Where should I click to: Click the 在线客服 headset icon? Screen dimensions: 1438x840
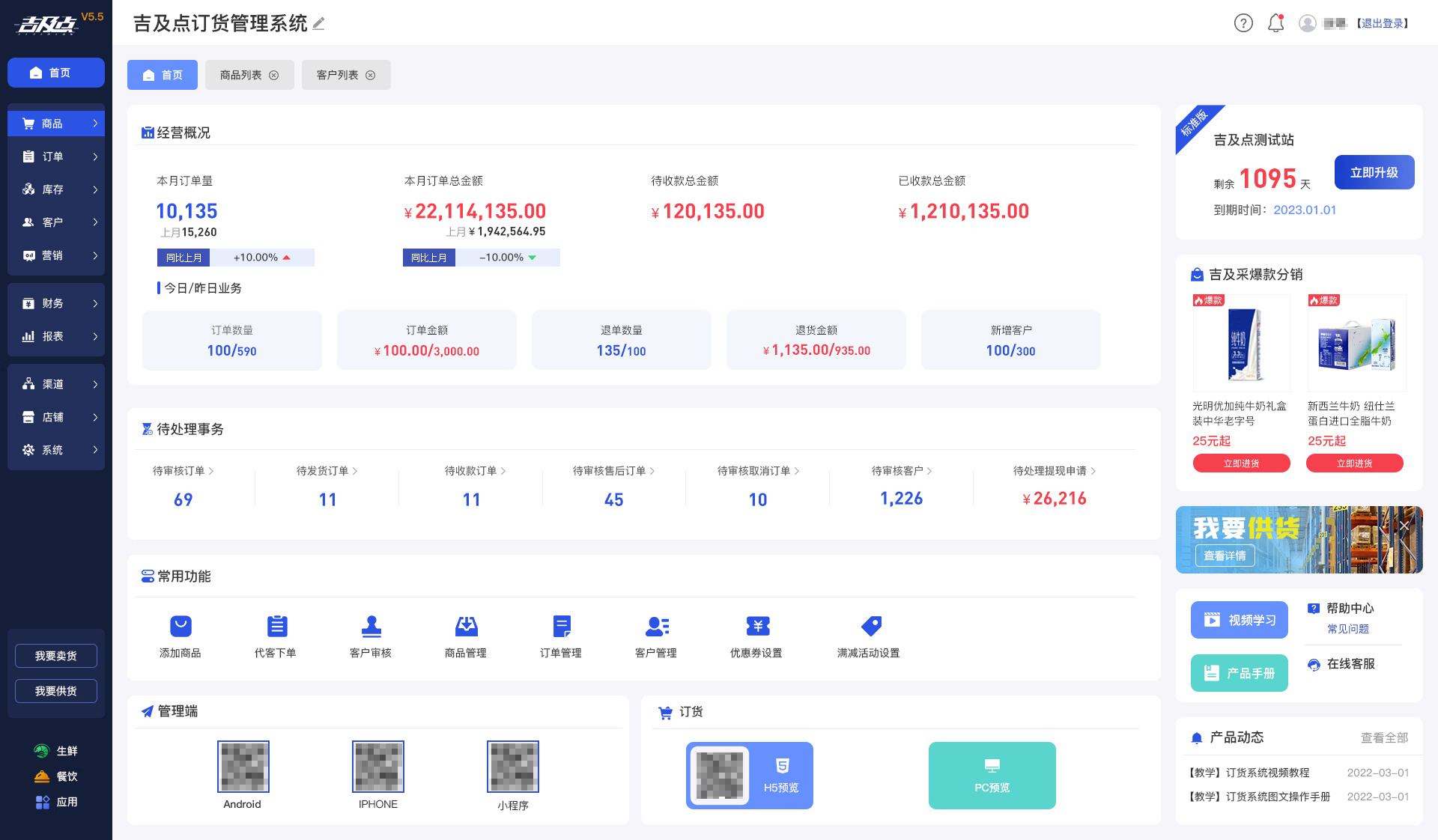coord(1314,664)
